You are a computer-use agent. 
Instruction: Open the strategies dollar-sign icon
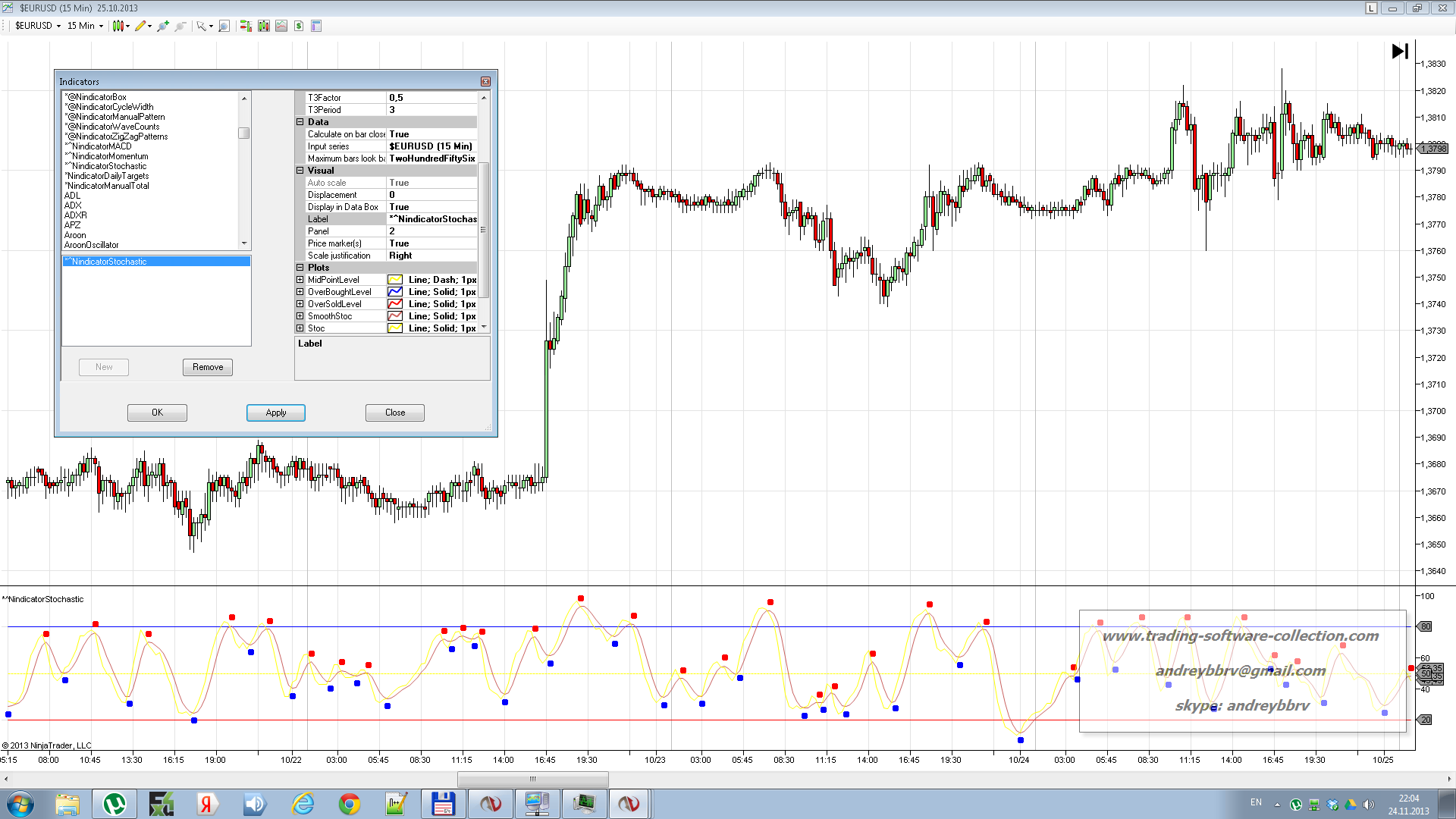tap(299, 26)
